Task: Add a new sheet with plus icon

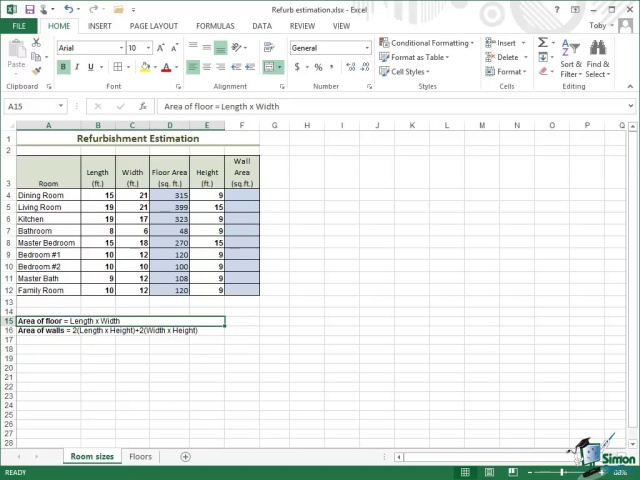Action: point(185,456)
